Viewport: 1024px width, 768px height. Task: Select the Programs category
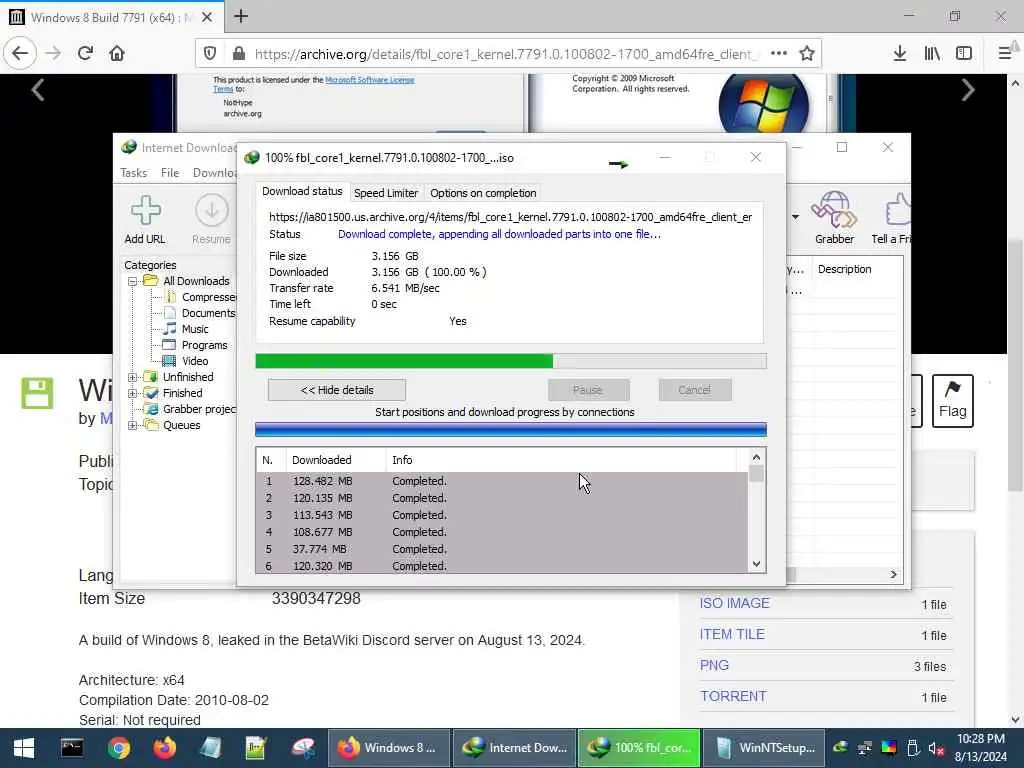(x=204, y=345)
